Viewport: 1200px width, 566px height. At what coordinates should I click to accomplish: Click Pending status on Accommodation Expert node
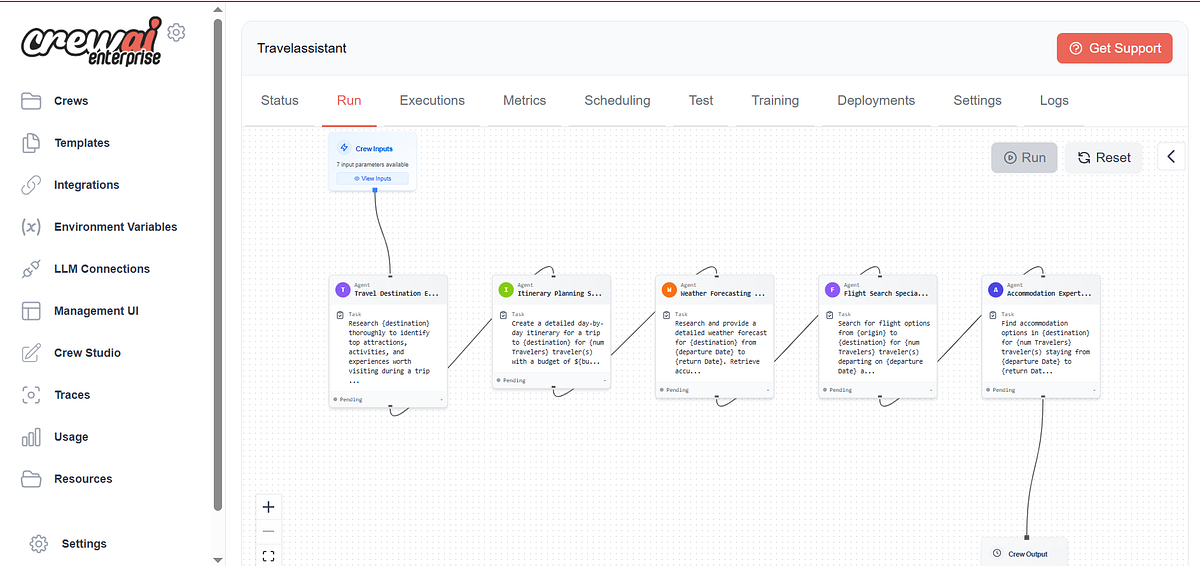click(x=1003, y=390)
